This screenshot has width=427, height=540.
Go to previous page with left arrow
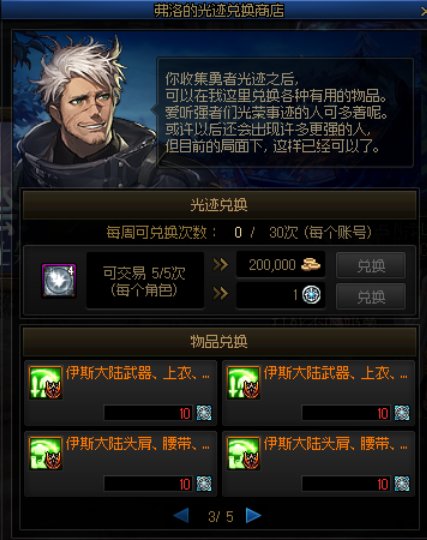(x=181, y=516)
